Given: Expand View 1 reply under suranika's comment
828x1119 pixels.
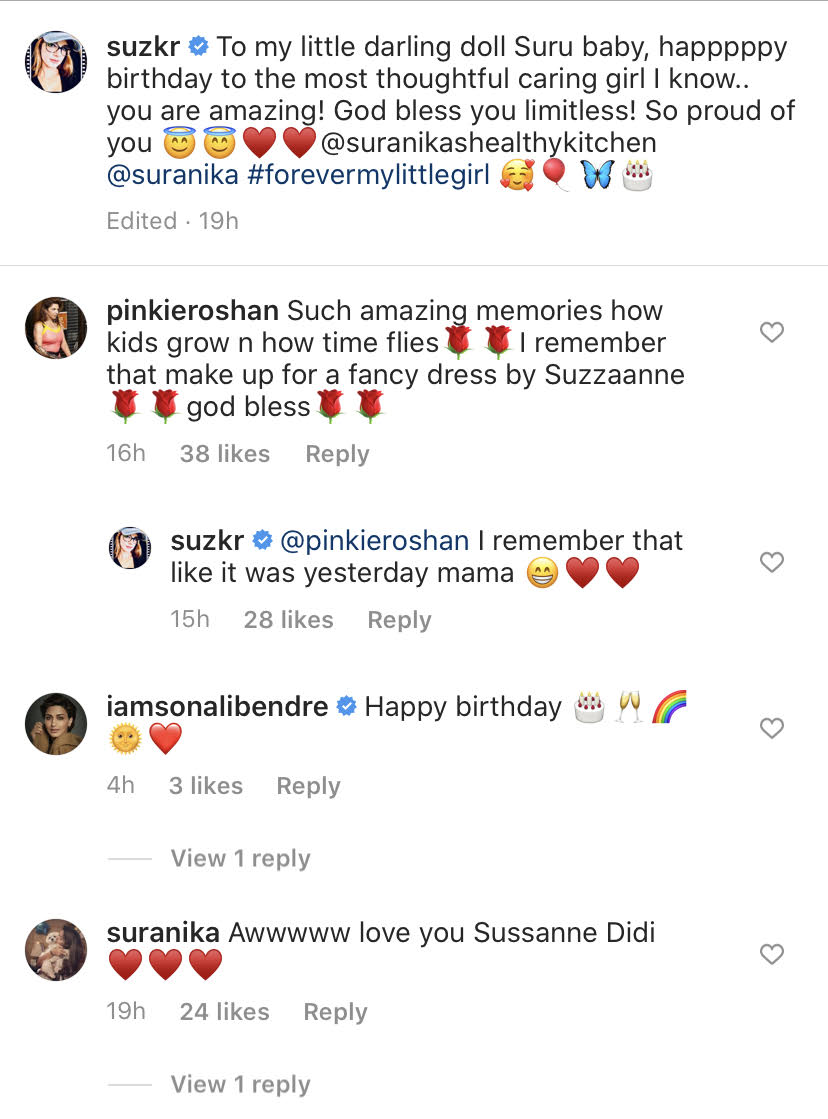Looking at the screenshot, I should [240, 1084].
